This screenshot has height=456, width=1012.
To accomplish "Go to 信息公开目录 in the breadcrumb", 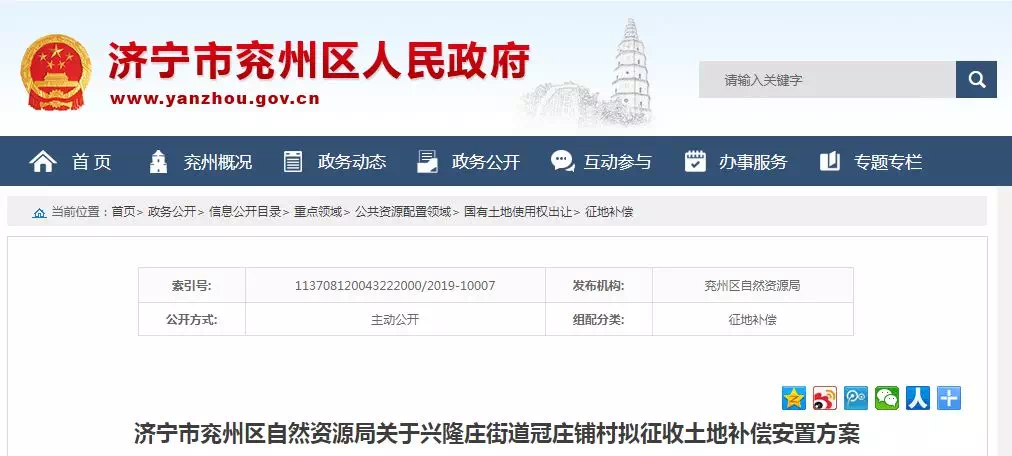I will 245,212.
